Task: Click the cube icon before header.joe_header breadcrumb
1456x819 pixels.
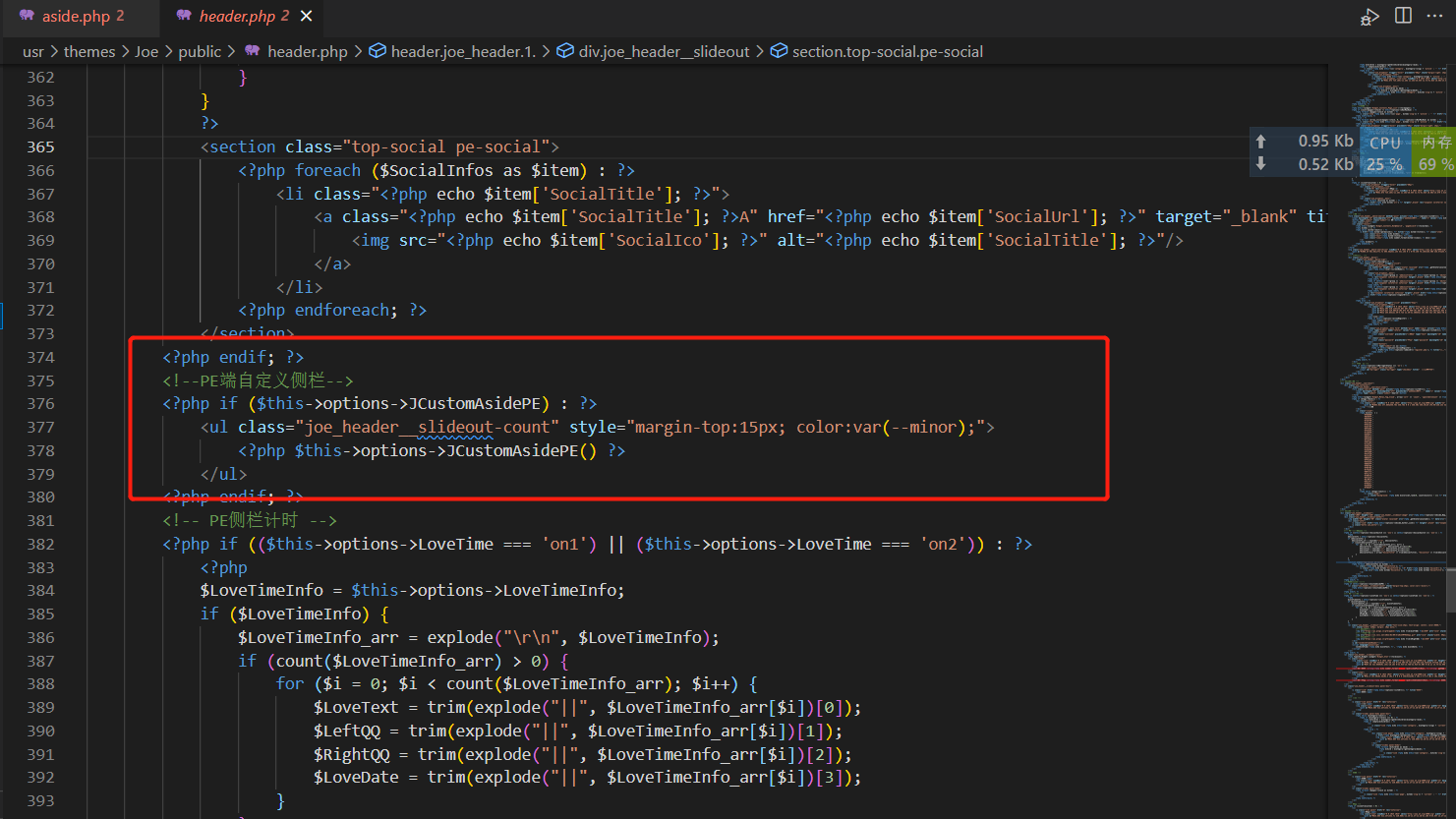Action: tap(377, 51)
